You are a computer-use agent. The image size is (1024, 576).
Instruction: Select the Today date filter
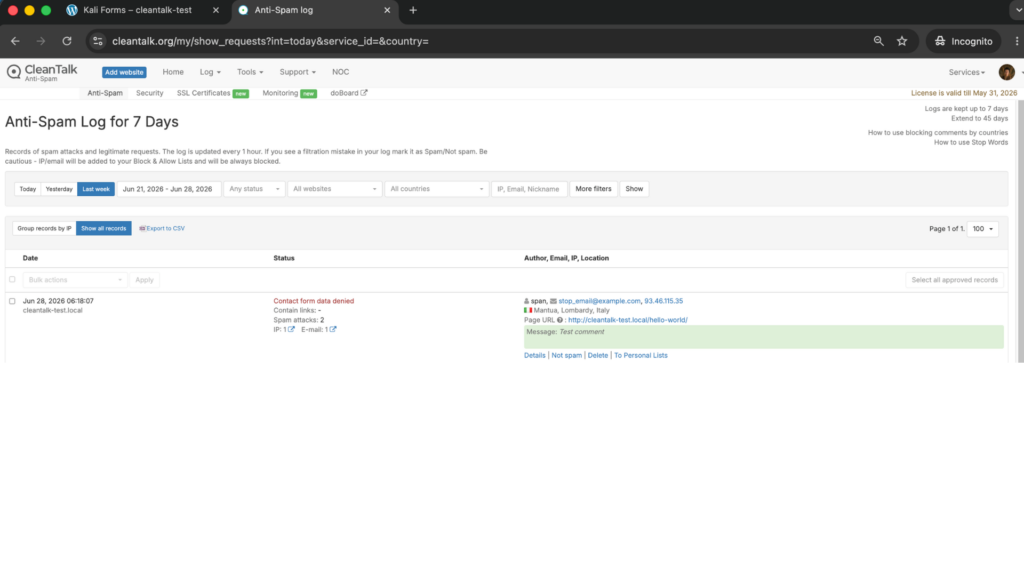[x=27, y=189]
